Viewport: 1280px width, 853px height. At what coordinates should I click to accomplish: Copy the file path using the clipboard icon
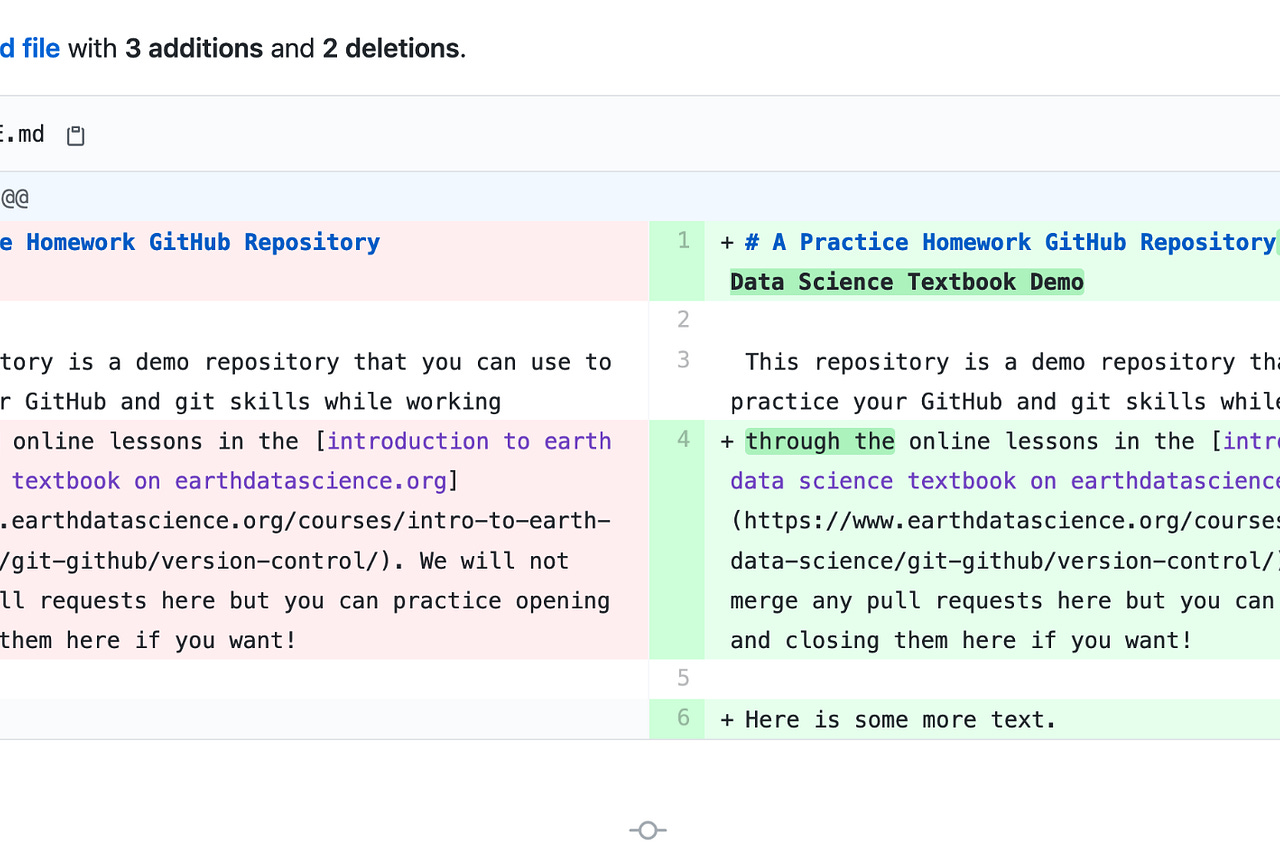point(75,134)
